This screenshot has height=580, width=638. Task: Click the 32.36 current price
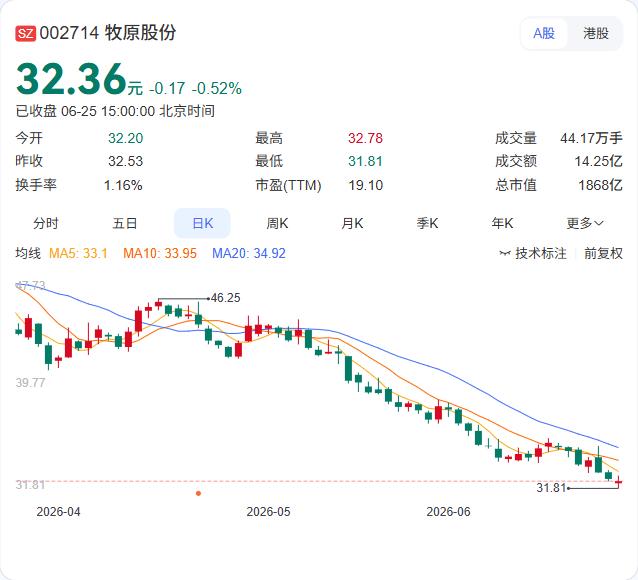pyautogui.click(x=72, y=79)
